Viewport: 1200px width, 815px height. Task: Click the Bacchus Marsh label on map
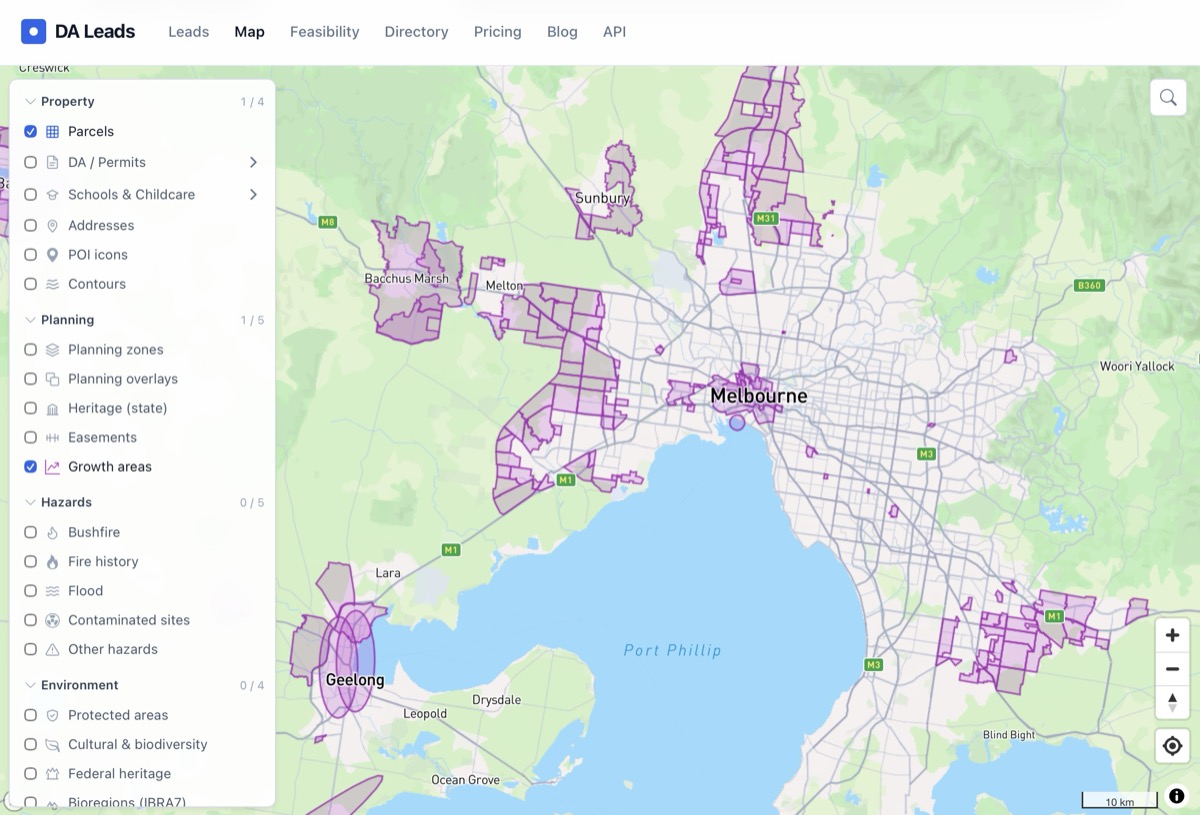point(406,279)
